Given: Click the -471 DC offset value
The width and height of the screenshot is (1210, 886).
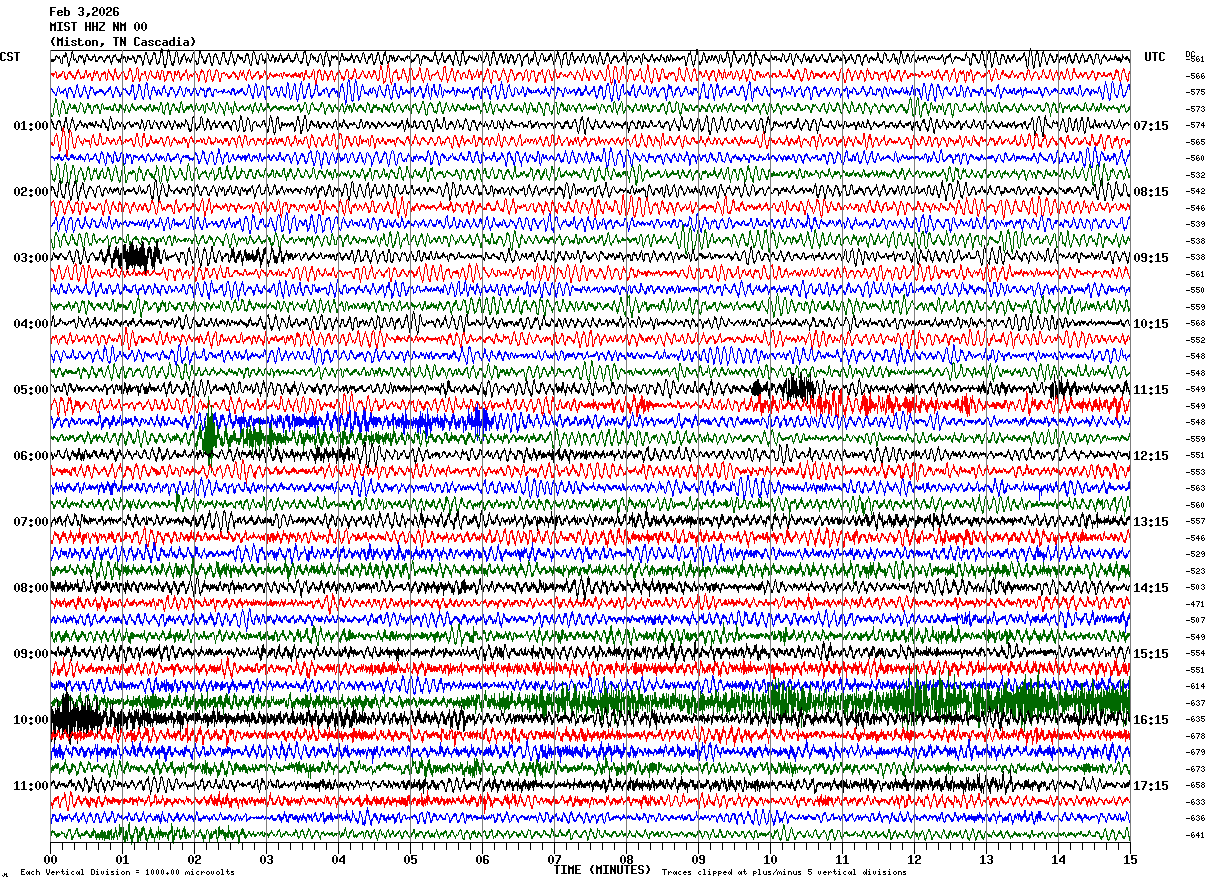Looking at the screenshot, I should pyautogui.click(x=1195, y=604).
